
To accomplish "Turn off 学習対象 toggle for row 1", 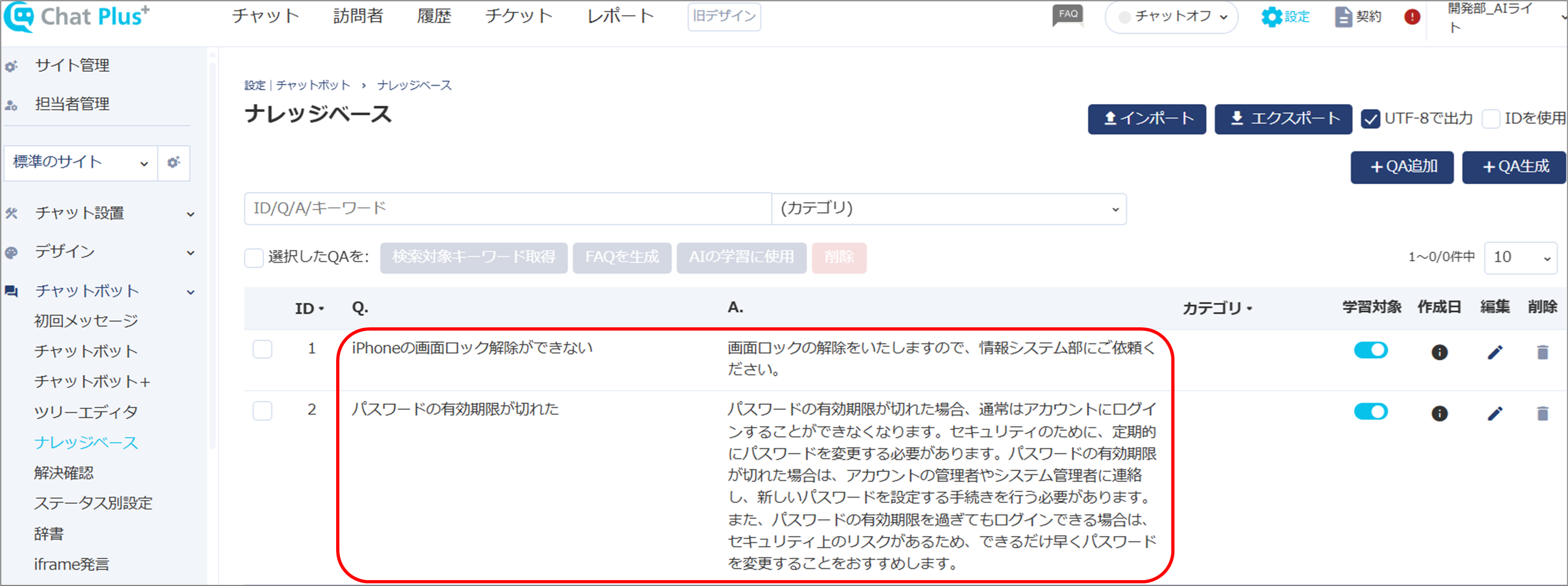I will point(1371,350).
